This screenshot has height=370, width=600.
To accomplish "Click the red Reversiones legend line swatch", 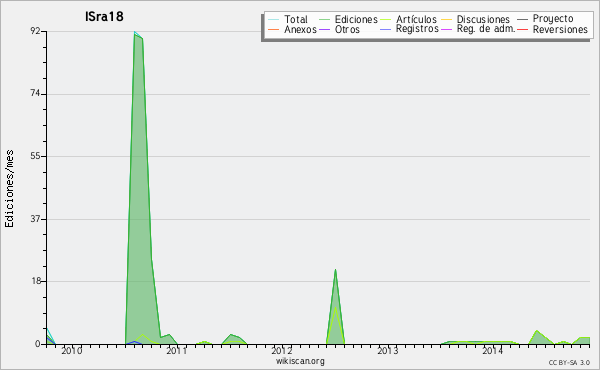I will (x=523, y=29).
